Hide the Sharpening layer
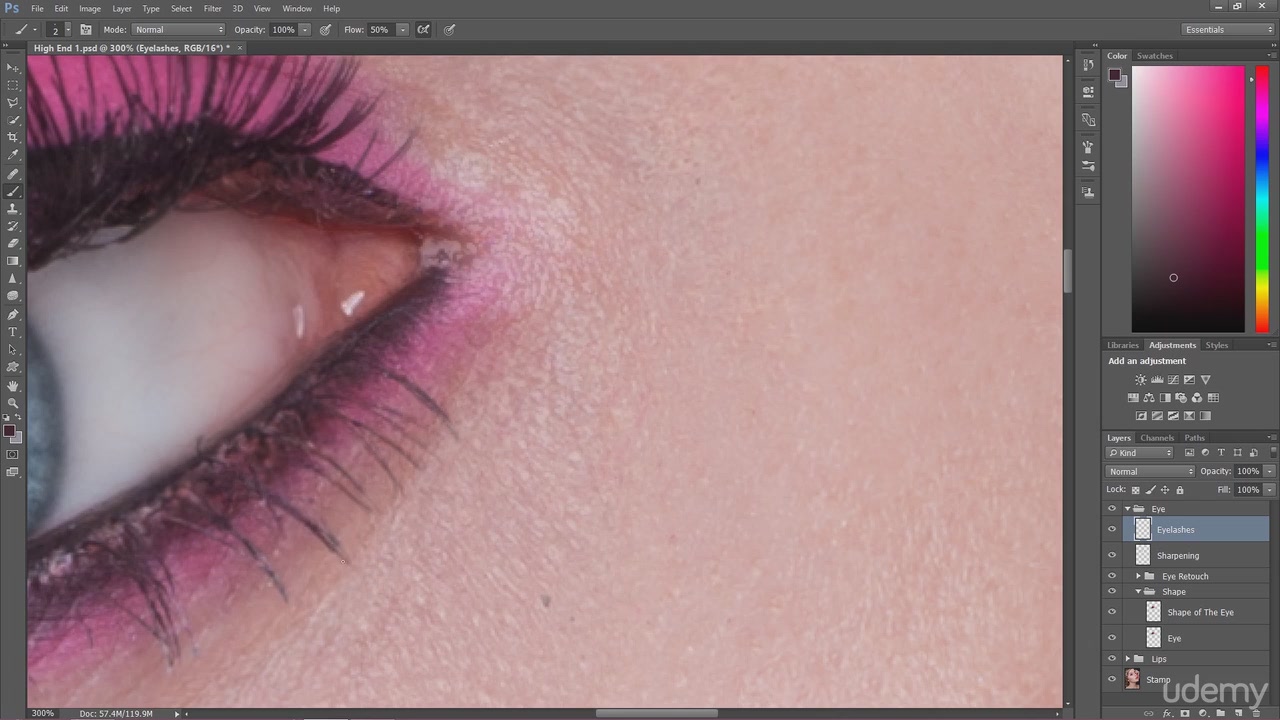Viewport: 1280px width, 720px height. pyautogui.click(x=1112, y=556)
